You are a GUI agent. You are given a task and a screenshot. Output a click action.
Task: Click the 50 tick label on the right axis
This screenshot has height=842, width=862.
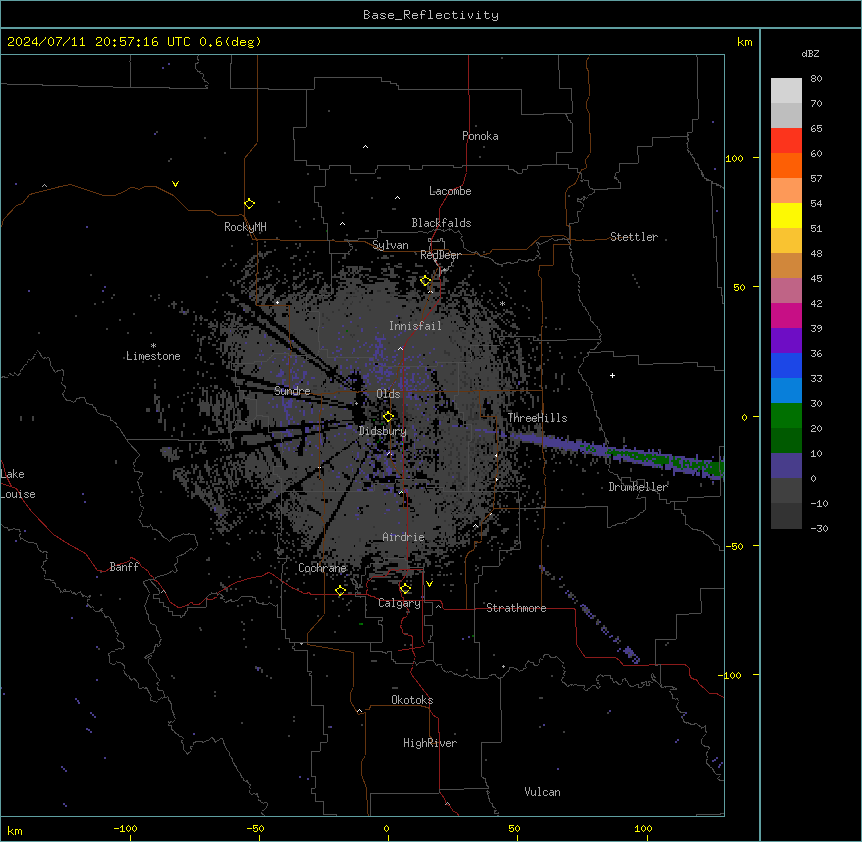739,287
